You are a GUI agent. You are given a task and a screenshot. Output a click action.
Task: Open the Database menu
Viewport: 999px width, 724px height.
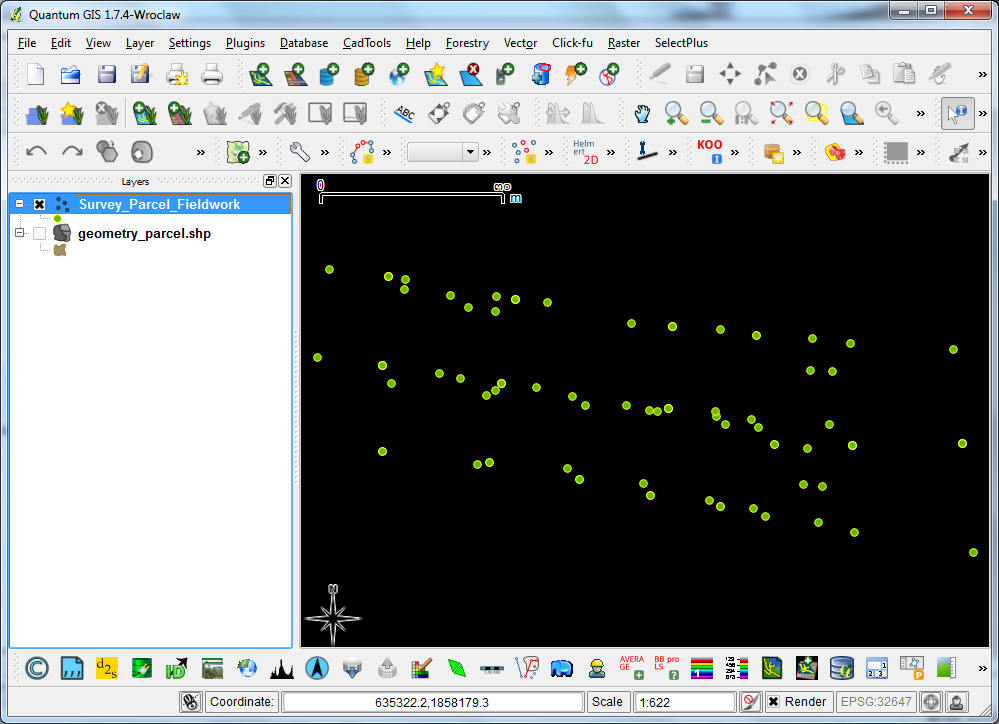click(304, 43)
